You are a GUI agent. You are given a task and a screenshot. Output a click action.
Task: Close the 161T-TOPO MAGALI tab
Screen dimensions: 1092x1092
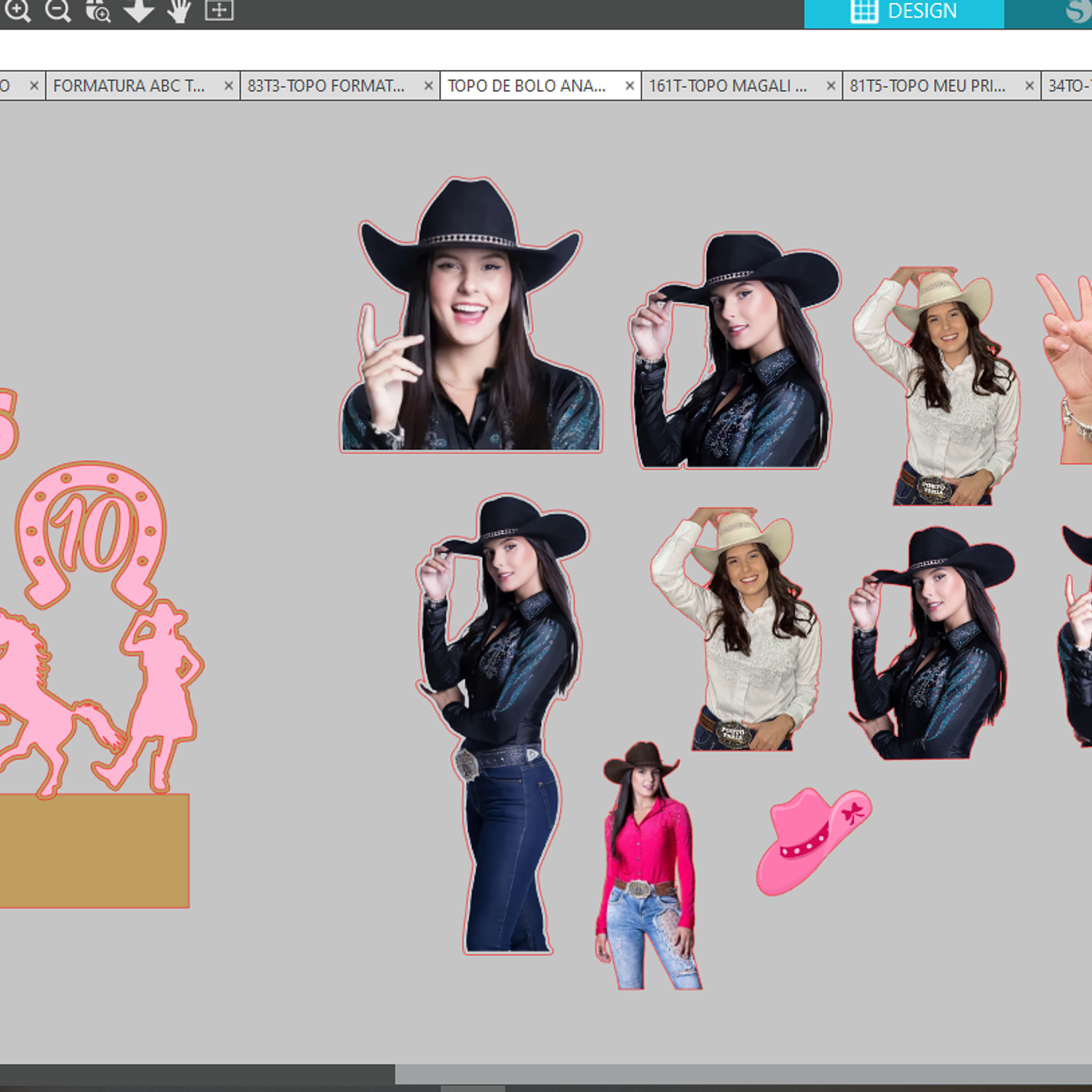point(831,86)
